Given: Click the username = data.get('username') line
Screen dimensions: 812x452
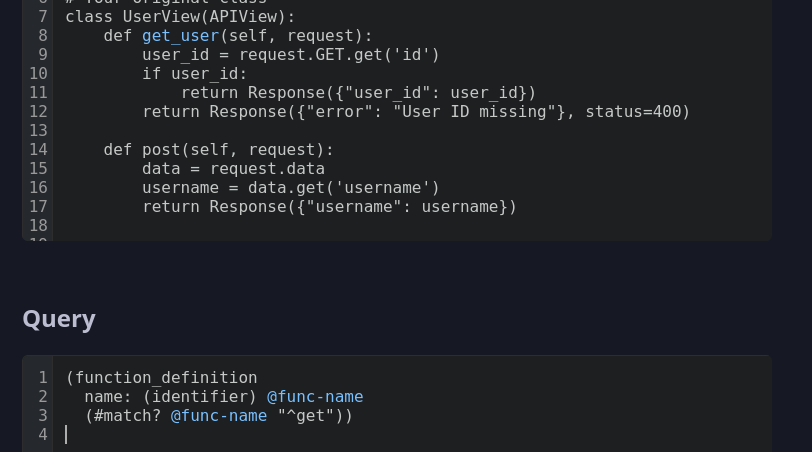Looking at the screenshot, I should tap(291, 188).
